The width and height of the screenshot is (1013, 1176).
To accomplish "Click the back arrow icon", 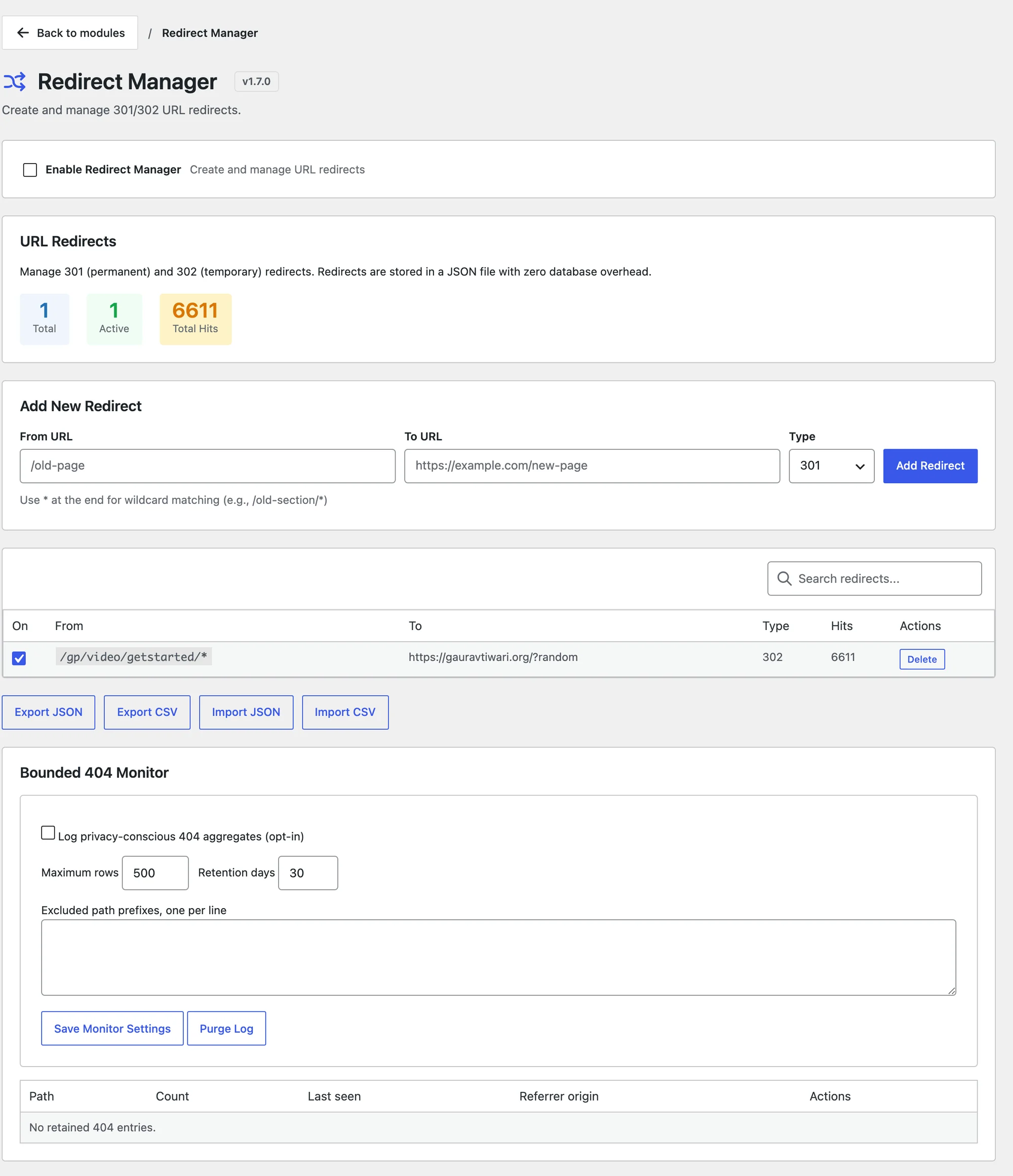I will click(x=23, y=33).
